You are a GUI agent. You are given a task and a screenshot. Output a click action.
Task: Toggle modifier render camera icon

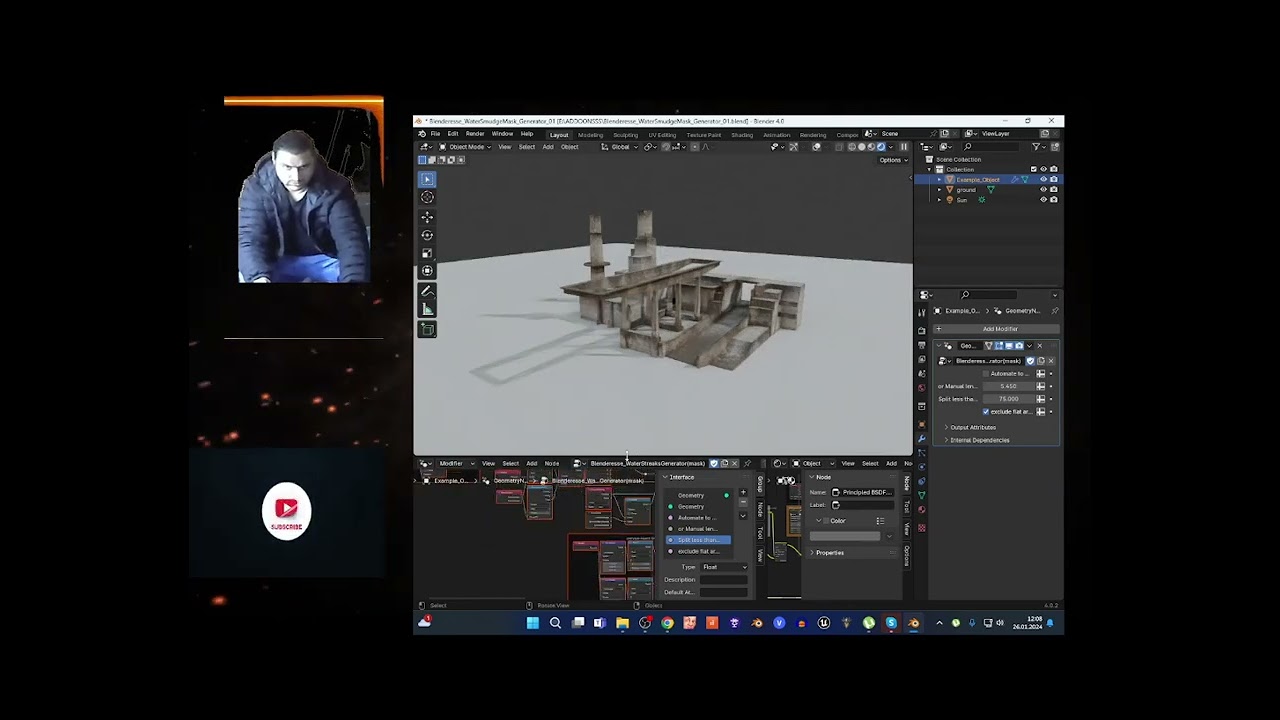[1020, 346]
